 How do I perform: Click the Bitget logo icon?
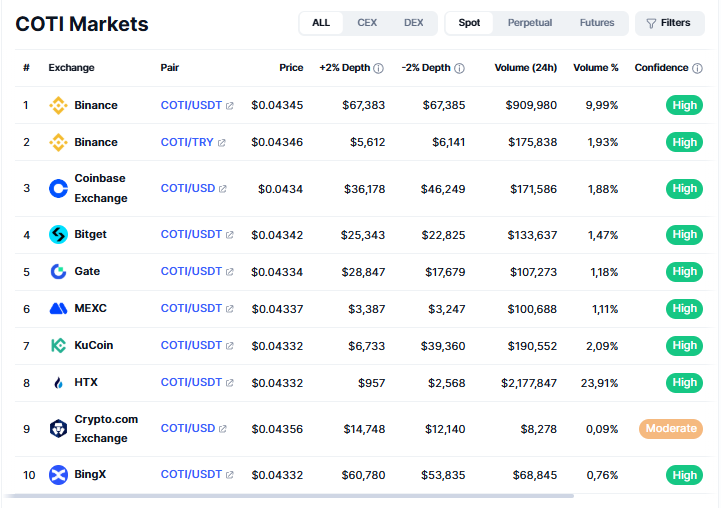click(x=58, y=234)
